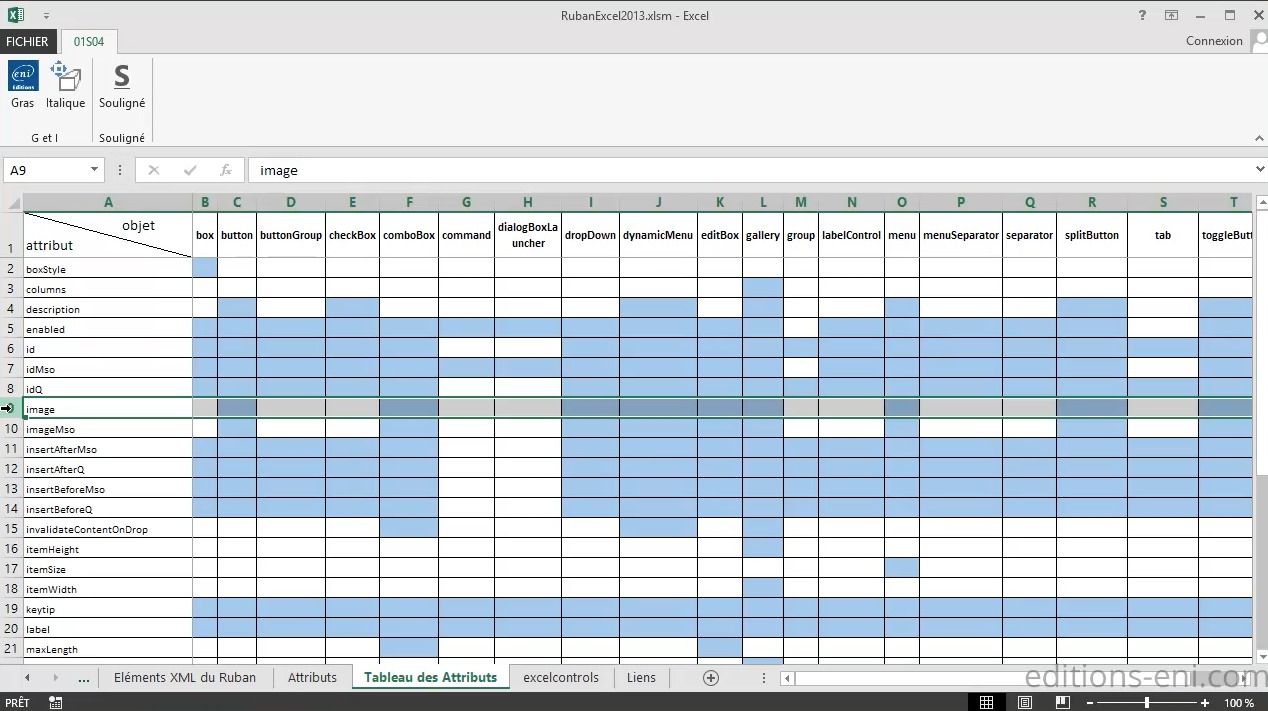Show the previous sheet tab with left arrow
Image resolution: width=1268 pixels, height=711 pixels.
[x=27, y=677]
